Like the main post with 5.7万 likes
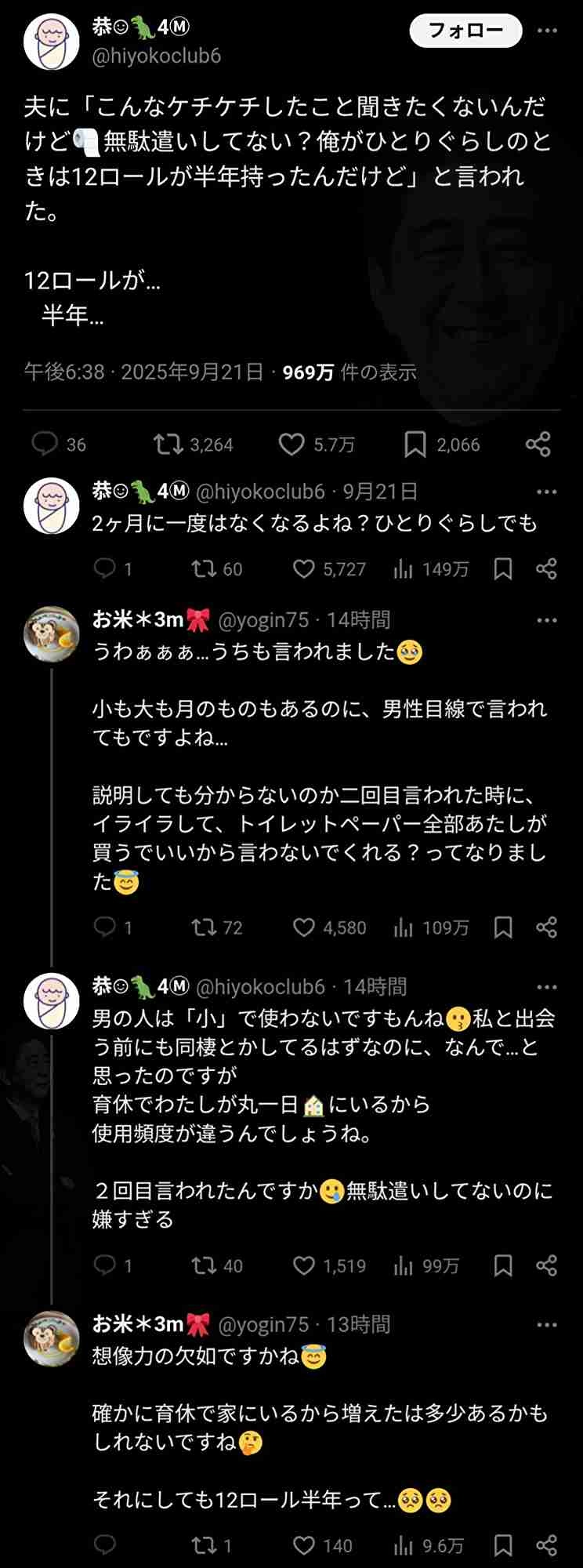This screenshot has width=583, height=1568. [x=291, y=445]
